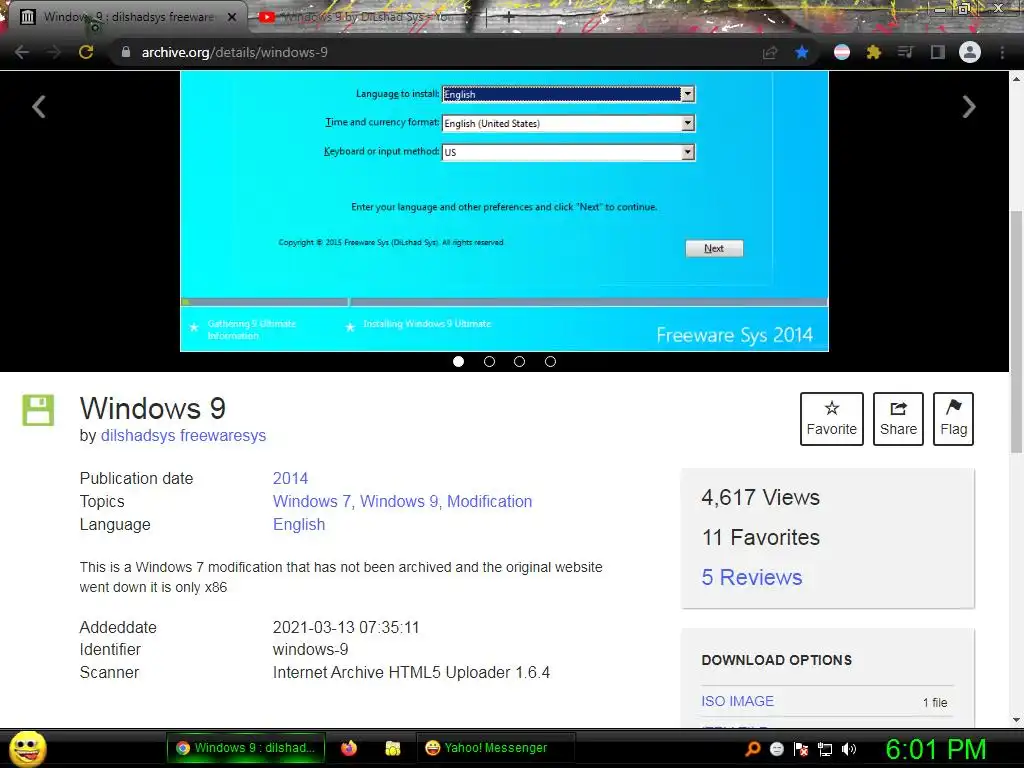Click the Favorite star button
Viewport: 1024px width, 768px height.
(x=831, y=419)
